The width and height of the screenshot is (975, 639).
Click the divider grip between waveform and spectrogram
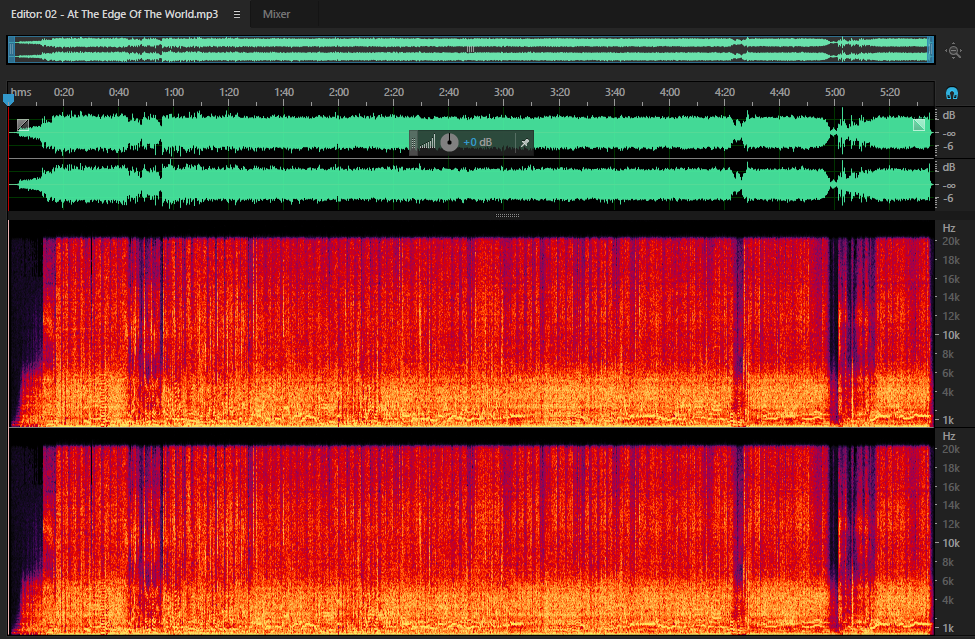tap(507, 216)
